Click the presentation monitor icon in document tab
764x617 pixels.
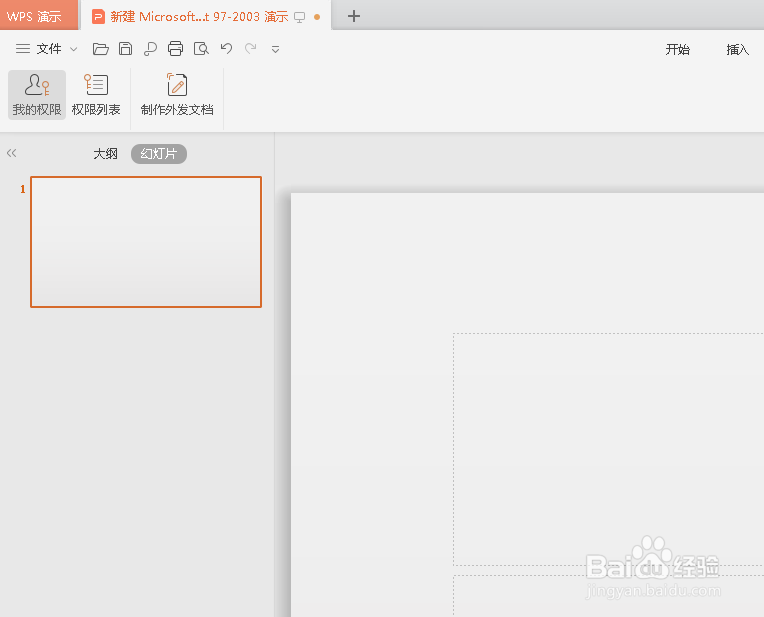click(300, 18)
